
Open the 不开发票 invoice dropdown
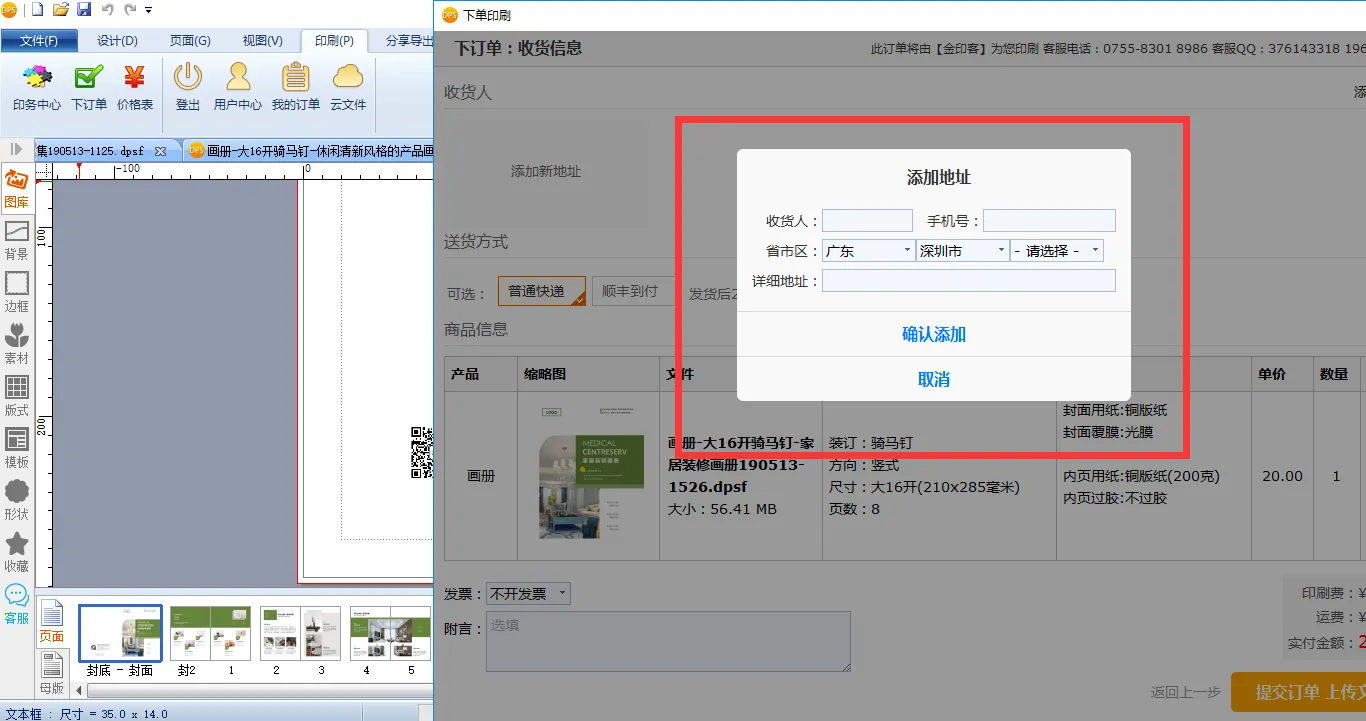[x=528, y=593]
